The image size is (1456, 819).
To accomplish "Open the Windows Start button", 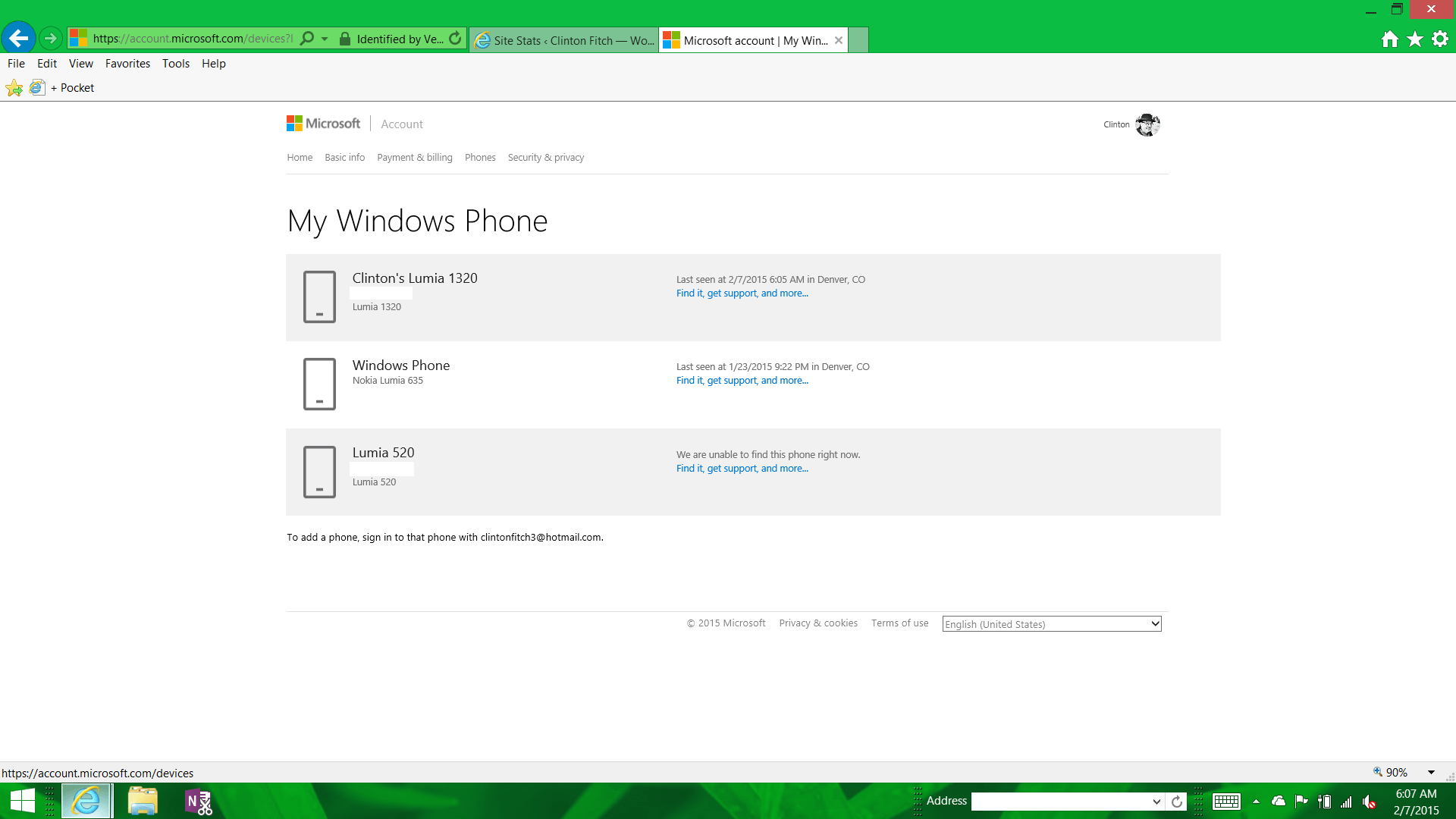I will click(x=23, y=802).
